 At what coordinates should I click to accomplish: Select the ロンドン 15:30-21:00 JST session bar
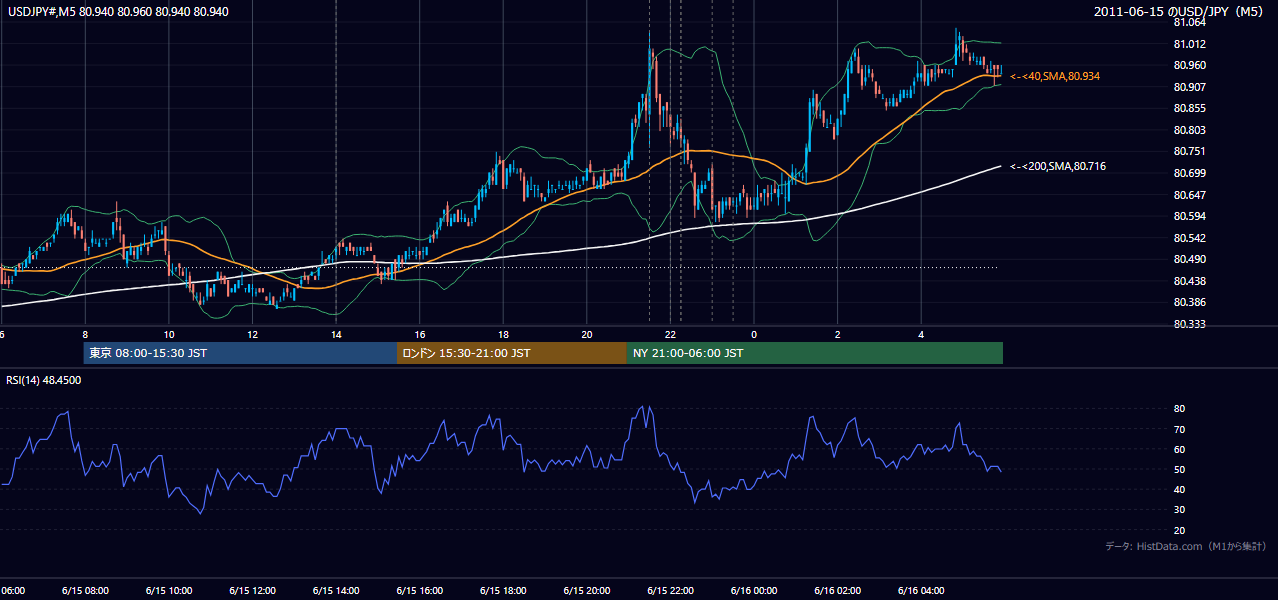(512, 353)
